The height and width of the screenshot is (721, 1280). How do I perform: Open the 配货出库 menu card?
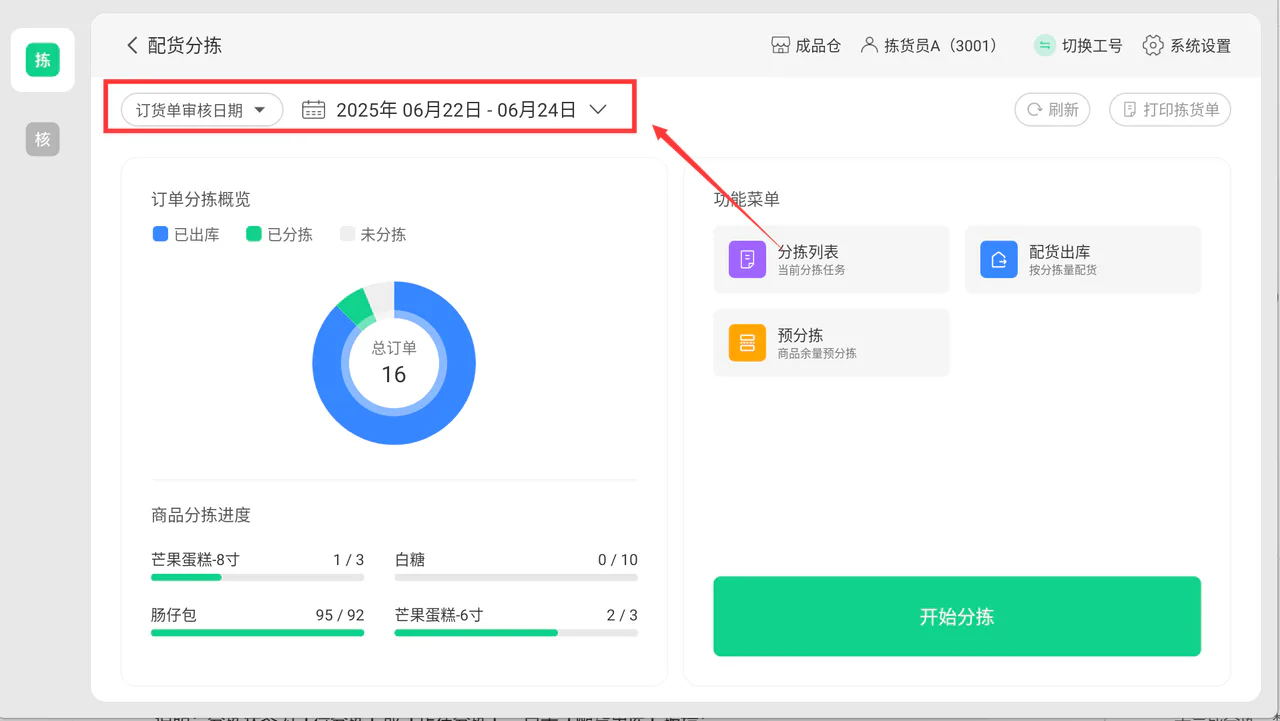tap(1083, 260)
